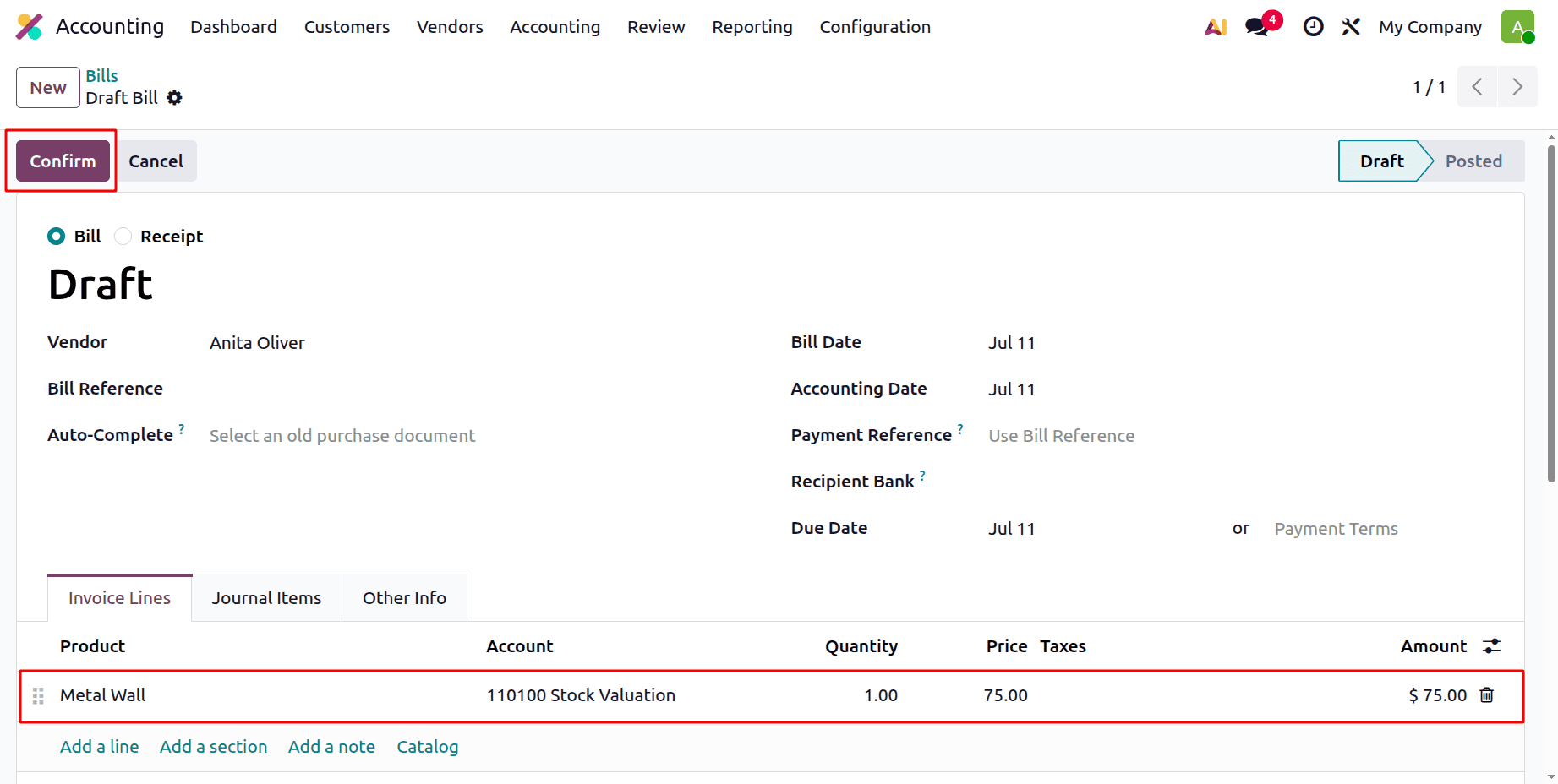The image size is (1558, 784).
Task: Open the Customers menu
Action: [347, 27]
